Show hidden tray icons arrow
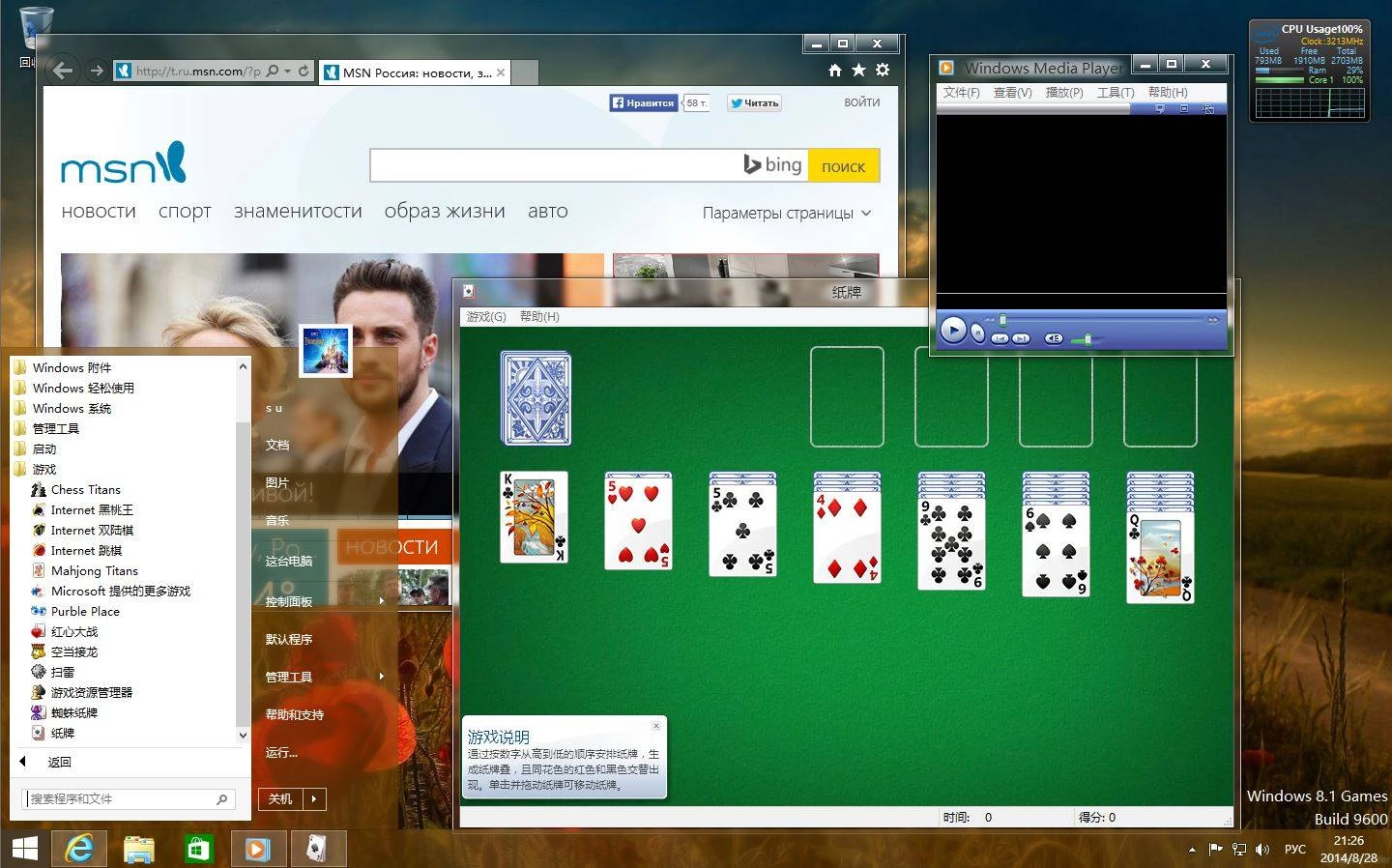1392x868 pixels. 1192,850
